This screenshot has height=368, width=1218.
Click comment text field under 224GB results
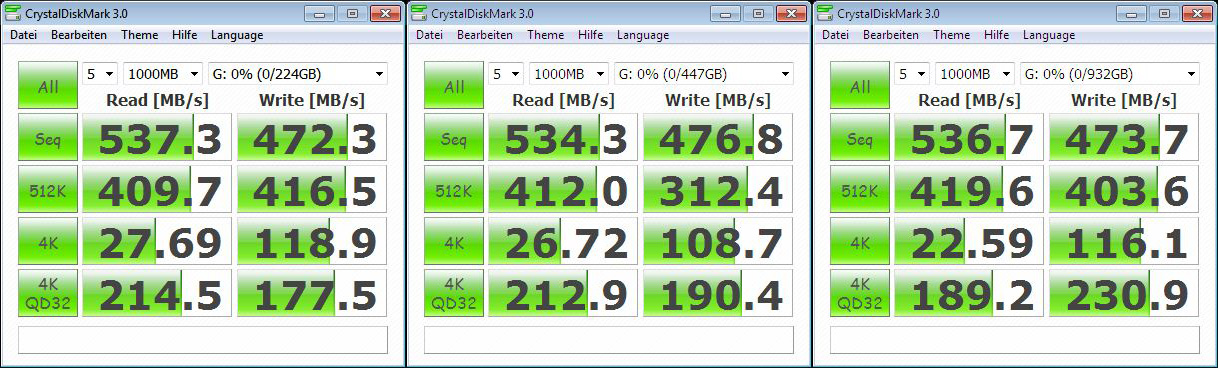pyautogui.click(x=203, y=339)
